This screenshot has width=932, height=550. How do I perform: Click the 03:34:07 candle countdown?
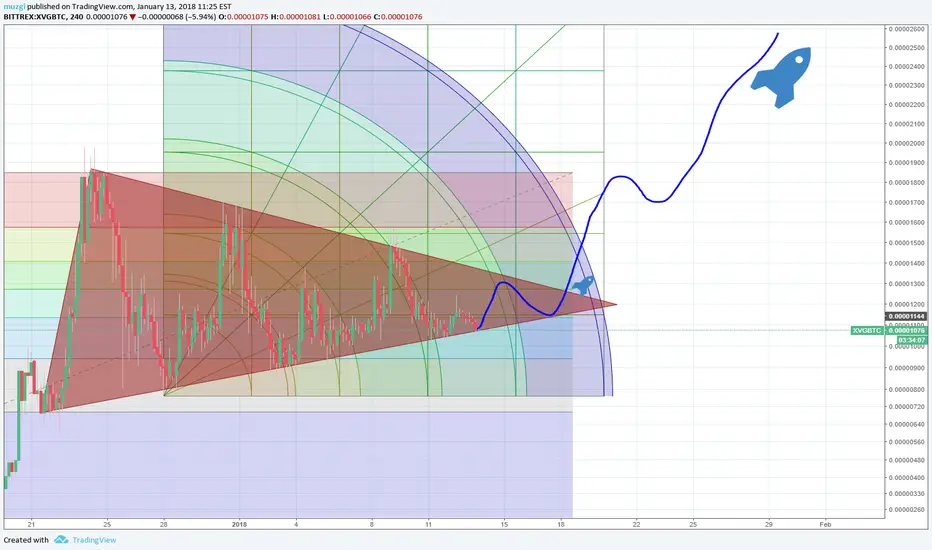pos(911,340)
